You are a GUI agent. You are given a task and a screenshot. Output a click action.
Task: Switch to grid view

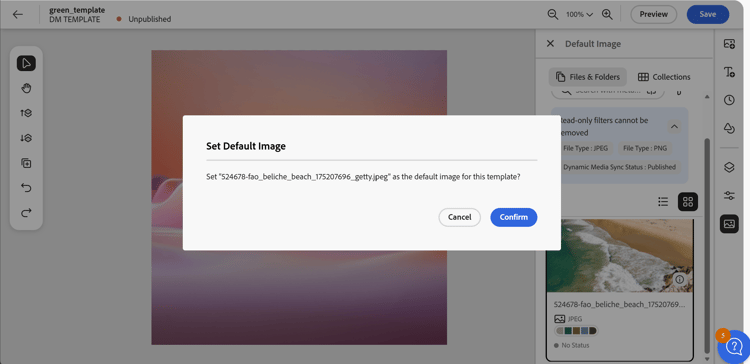[x=688, y=202]
